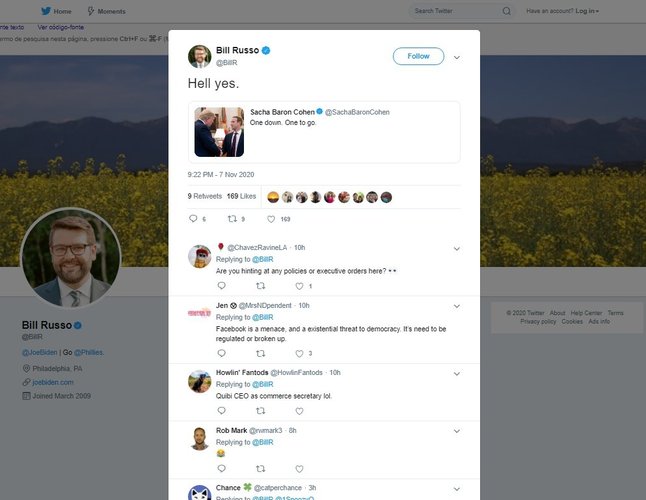The width and height of the screenshot is (646, 500).
Task: Like Howlin' Fantods Quibi comment
Action: [299, 411]
